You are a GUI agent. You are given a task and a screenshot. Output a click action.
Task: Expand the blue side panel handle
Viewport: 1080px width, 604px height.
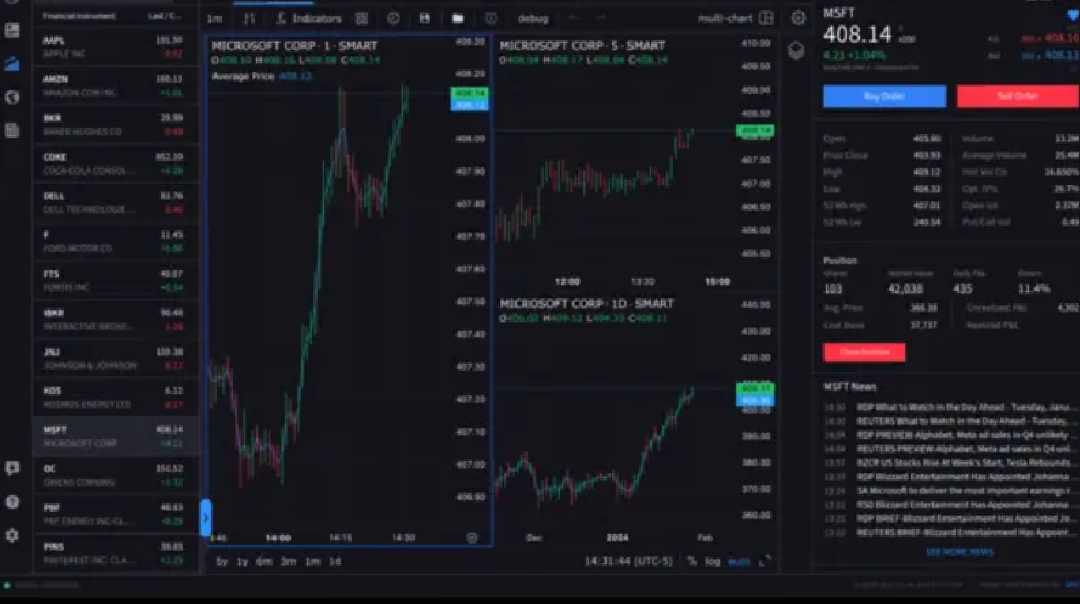click(205, 517)
